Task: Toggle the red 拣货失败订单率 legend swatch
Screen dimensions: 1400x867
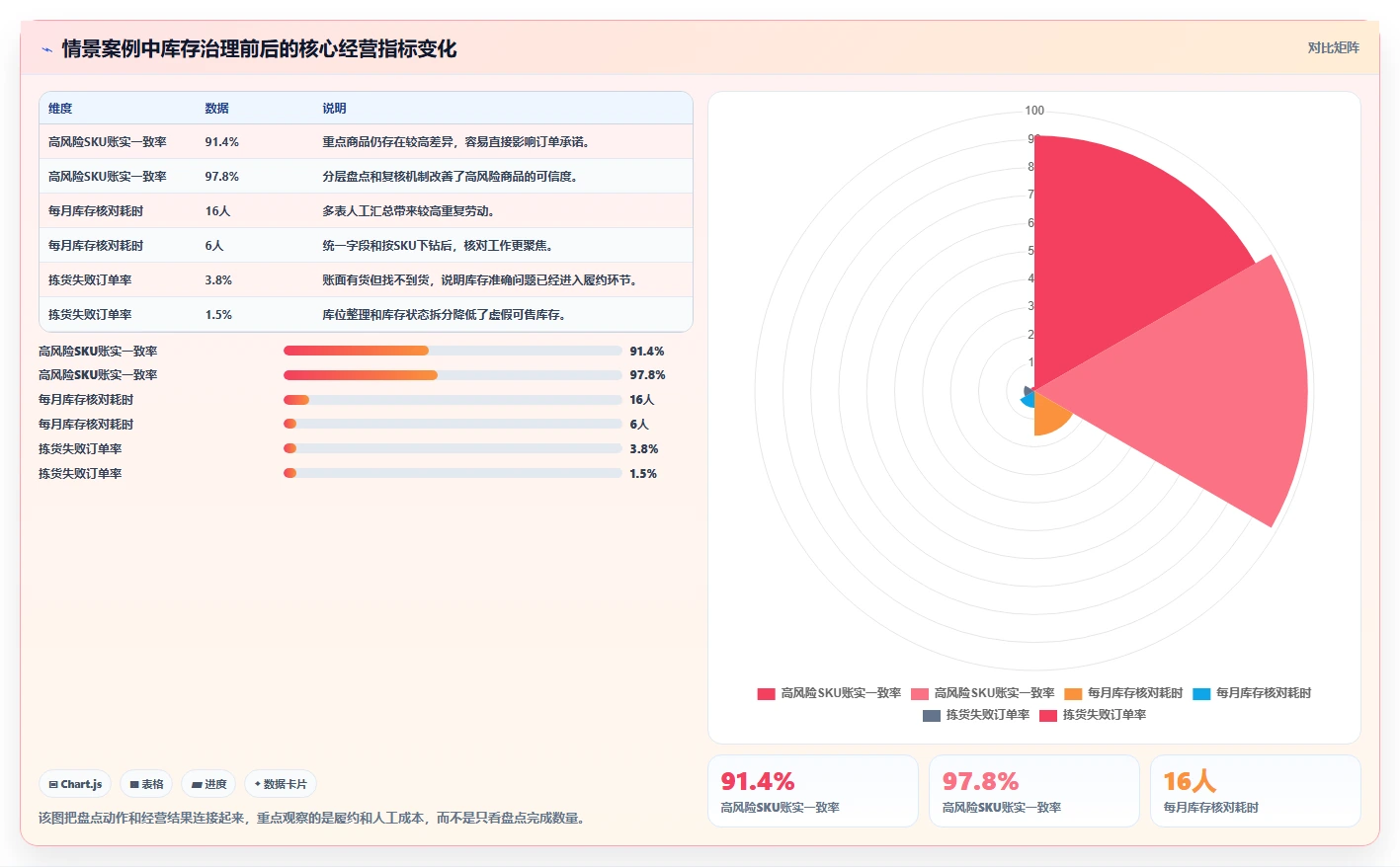Action: [1048, 715]
